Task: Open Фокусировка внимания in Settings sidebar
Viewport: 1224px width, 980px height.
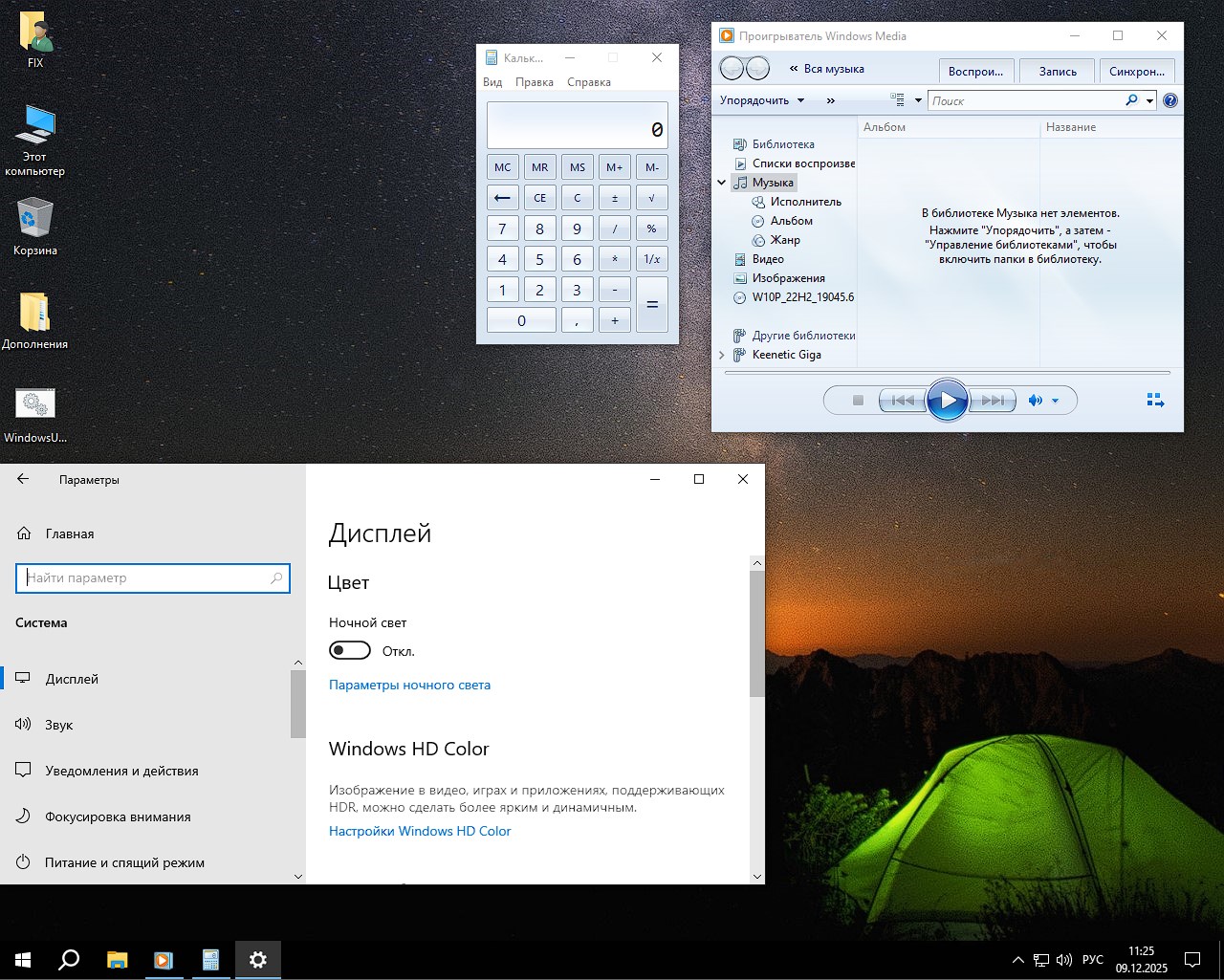Action: pyautogui.click(x=118, y=817)
